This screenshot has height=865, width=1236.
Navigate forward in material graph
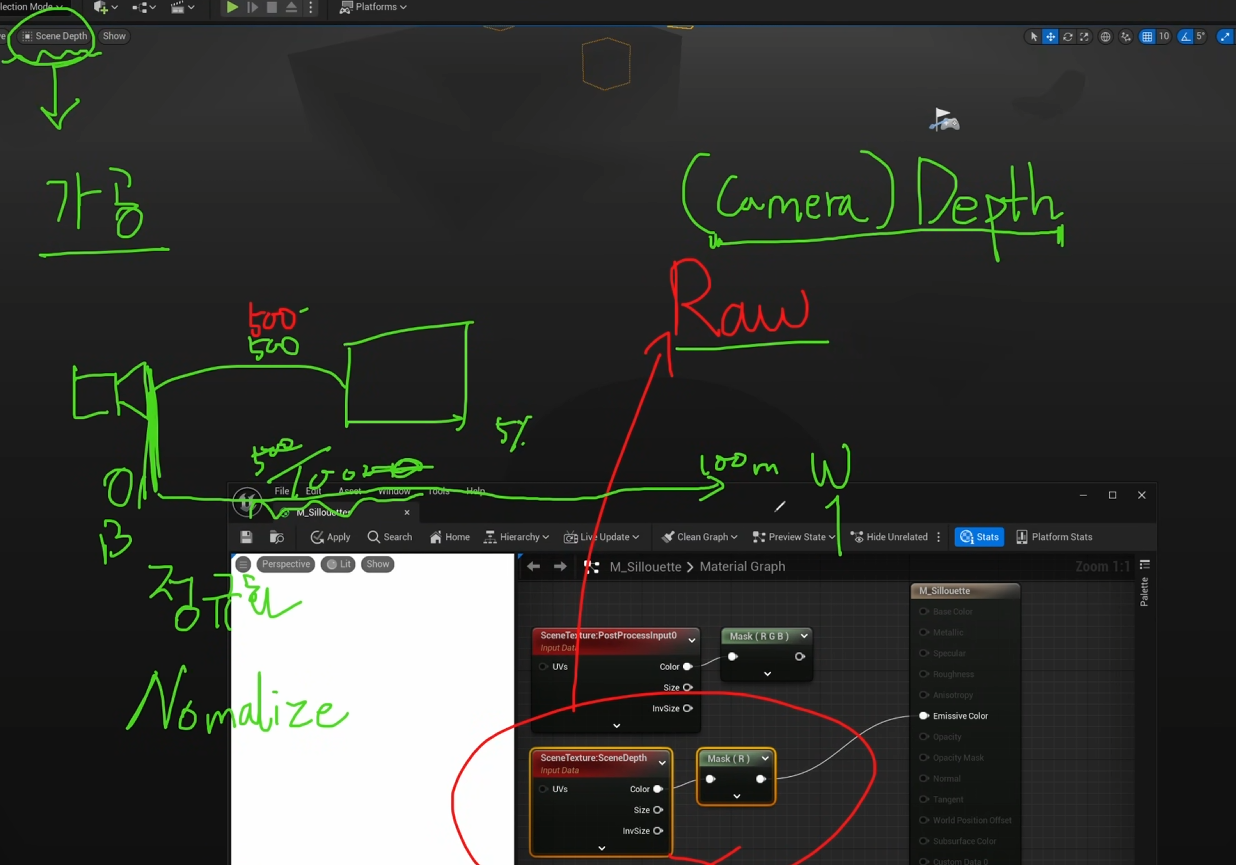pos(560,567)
